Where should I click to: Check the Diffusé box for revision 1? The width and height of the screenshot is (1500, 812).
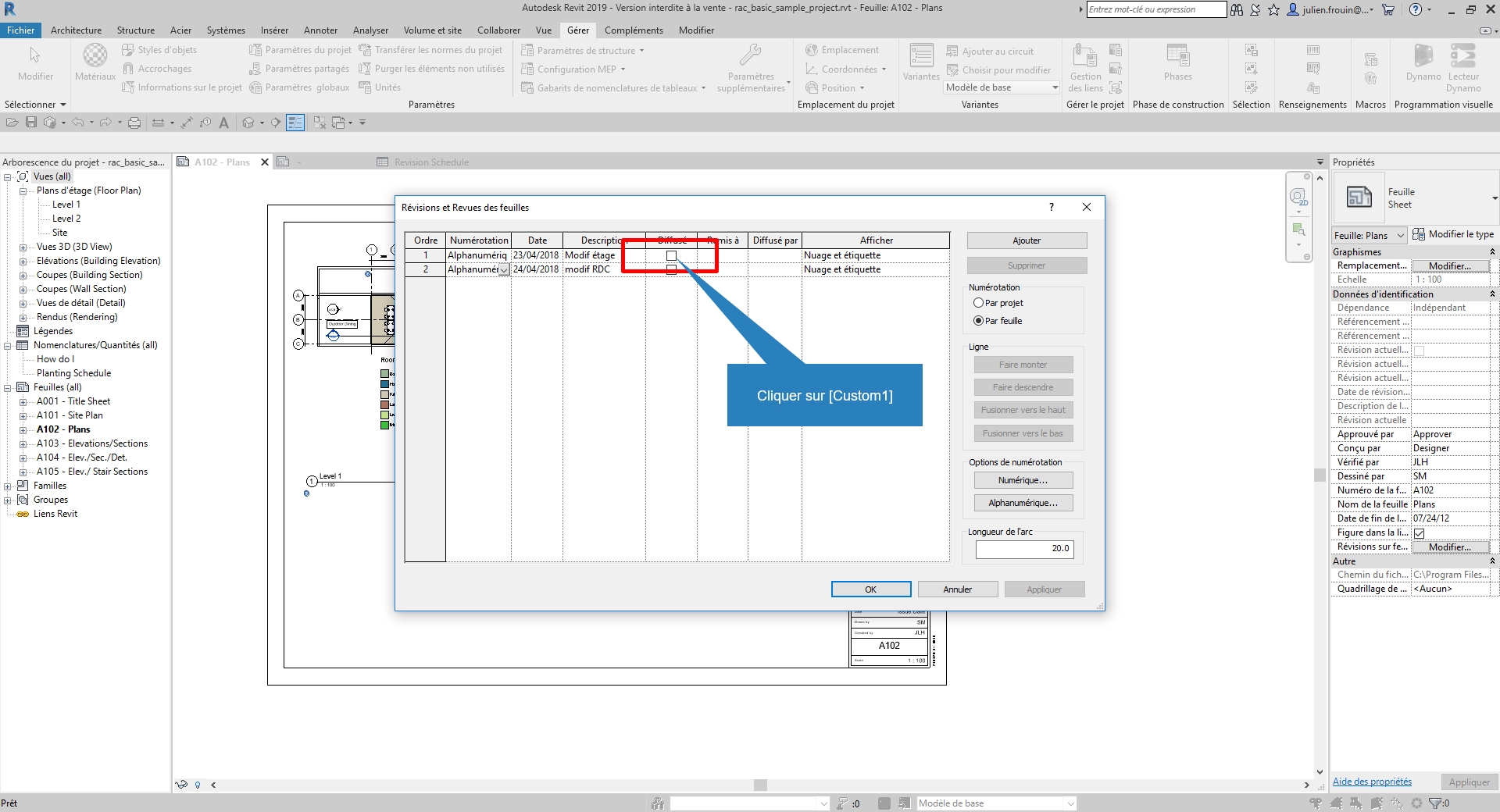tap(671, 255)
